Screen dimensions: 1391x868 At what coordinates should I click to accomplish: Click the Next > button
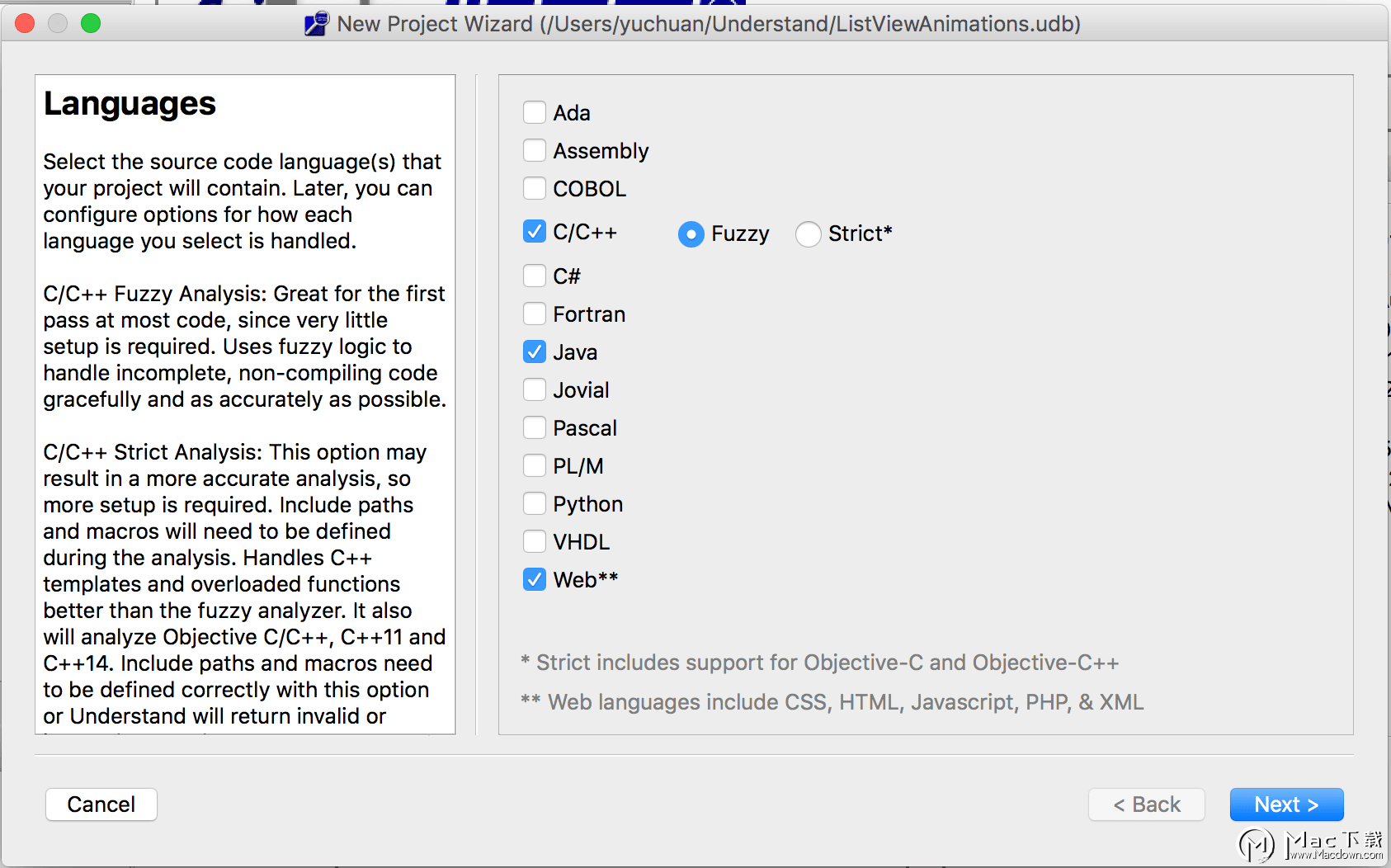point(1286,804)
